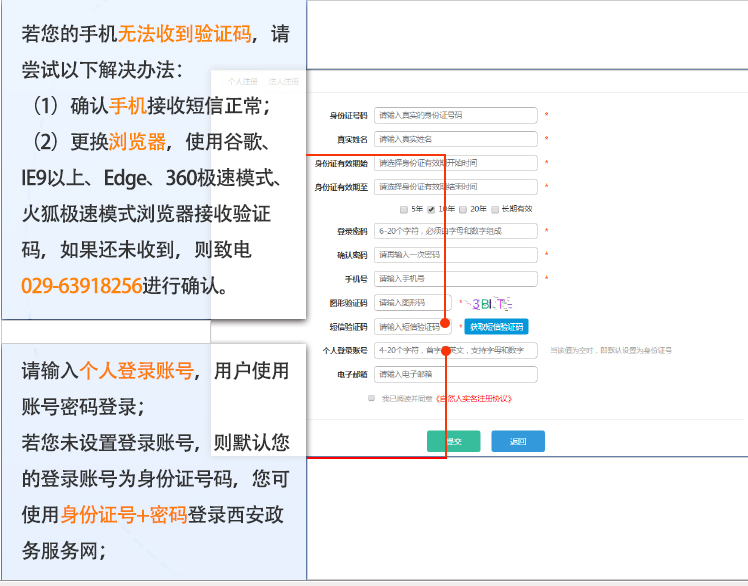Check the agreement 我已阅读并同意 checkbox
The image size is (748, 586).
pos(371,398)
